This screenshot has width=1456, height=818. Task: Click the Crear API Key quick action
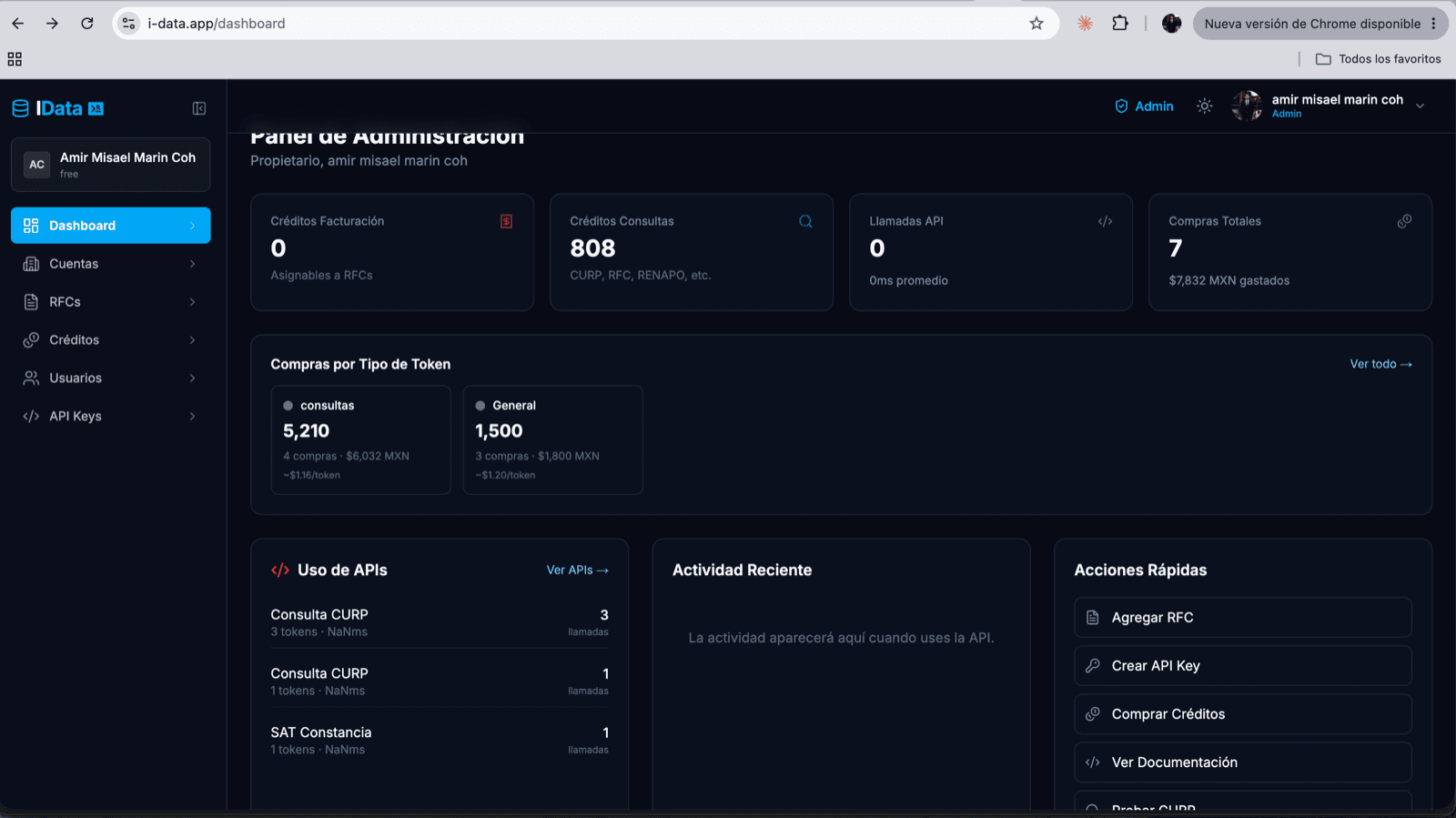click(x=1243, y=666)
